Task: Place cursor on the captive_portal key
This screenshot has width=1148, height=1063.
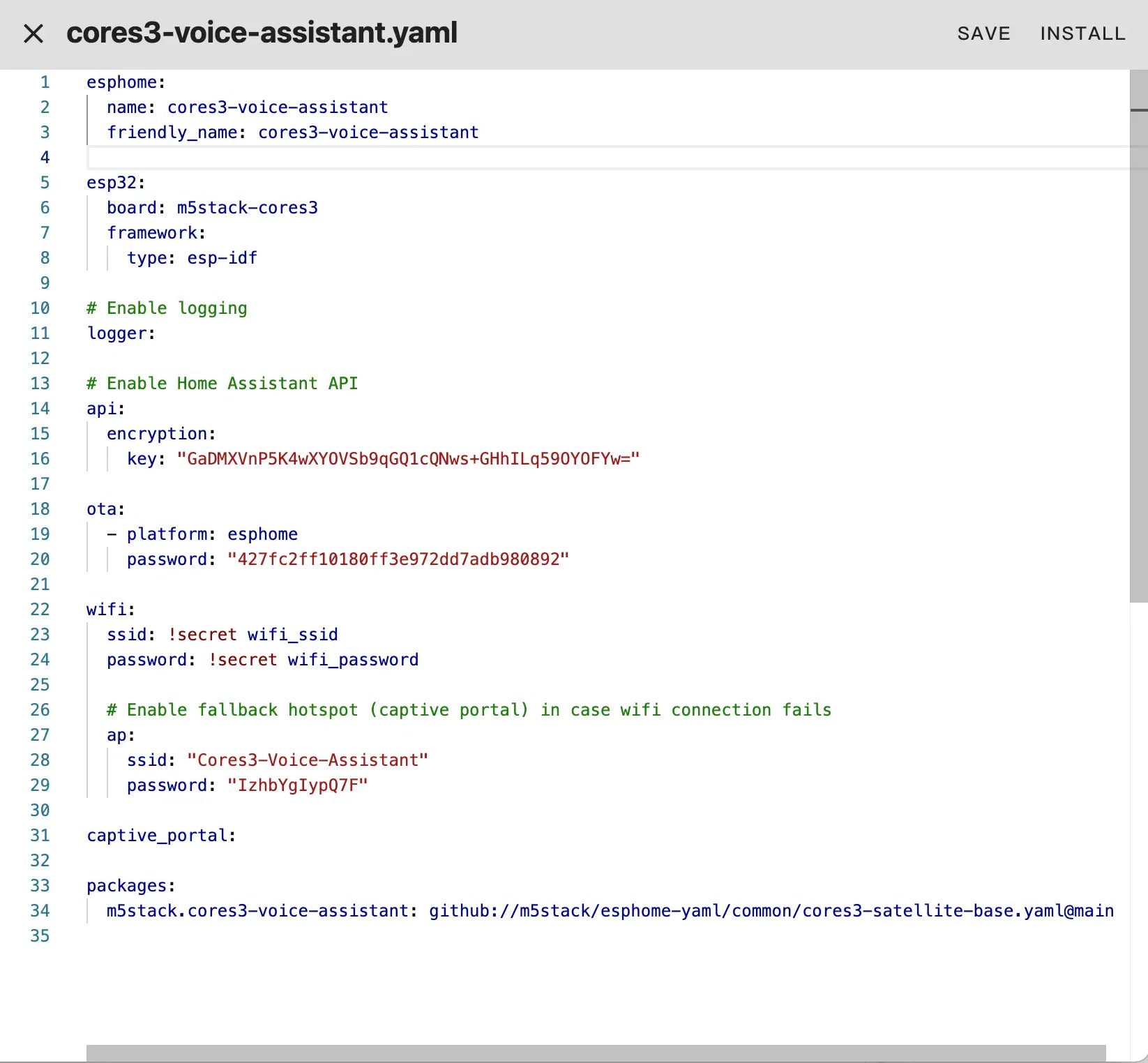Action: pyautogui.click(x=157, y=836)
